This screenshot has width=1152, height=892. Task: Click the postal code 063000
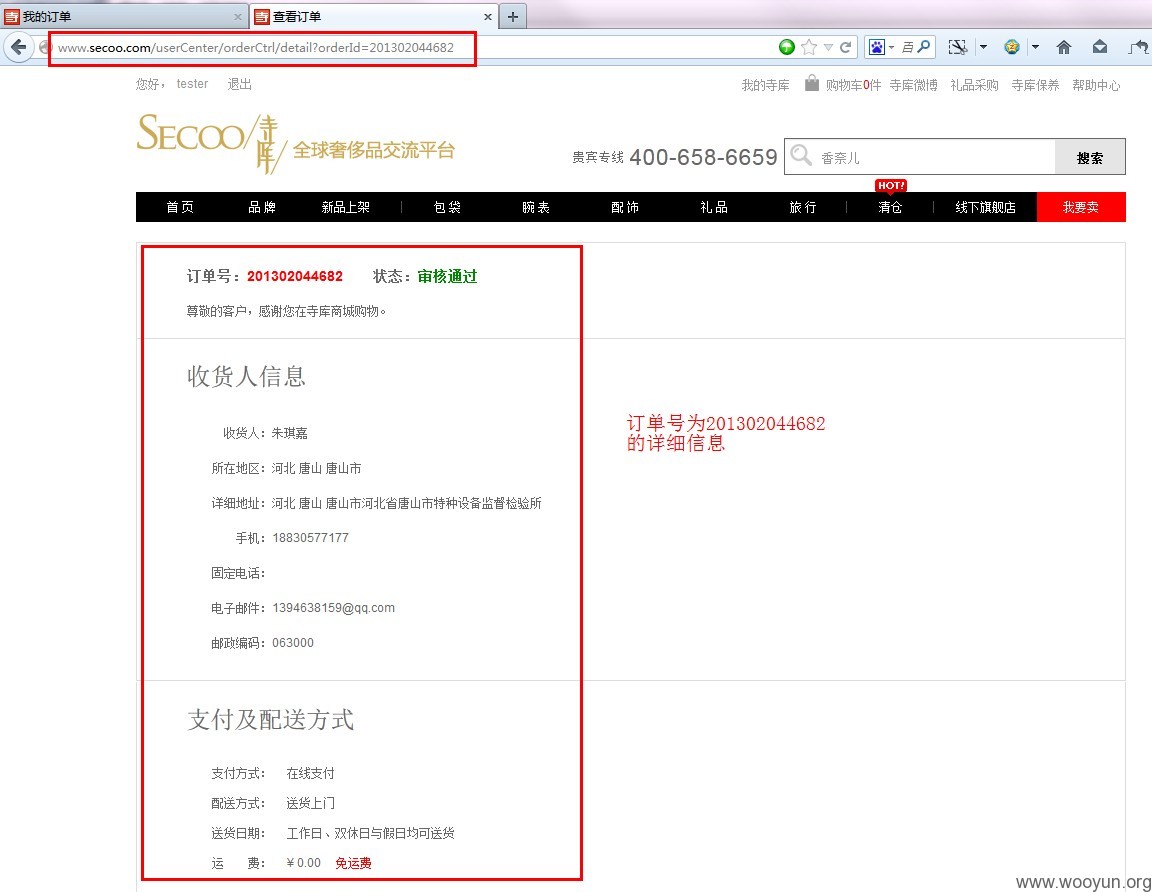click(x=292, y=643)
